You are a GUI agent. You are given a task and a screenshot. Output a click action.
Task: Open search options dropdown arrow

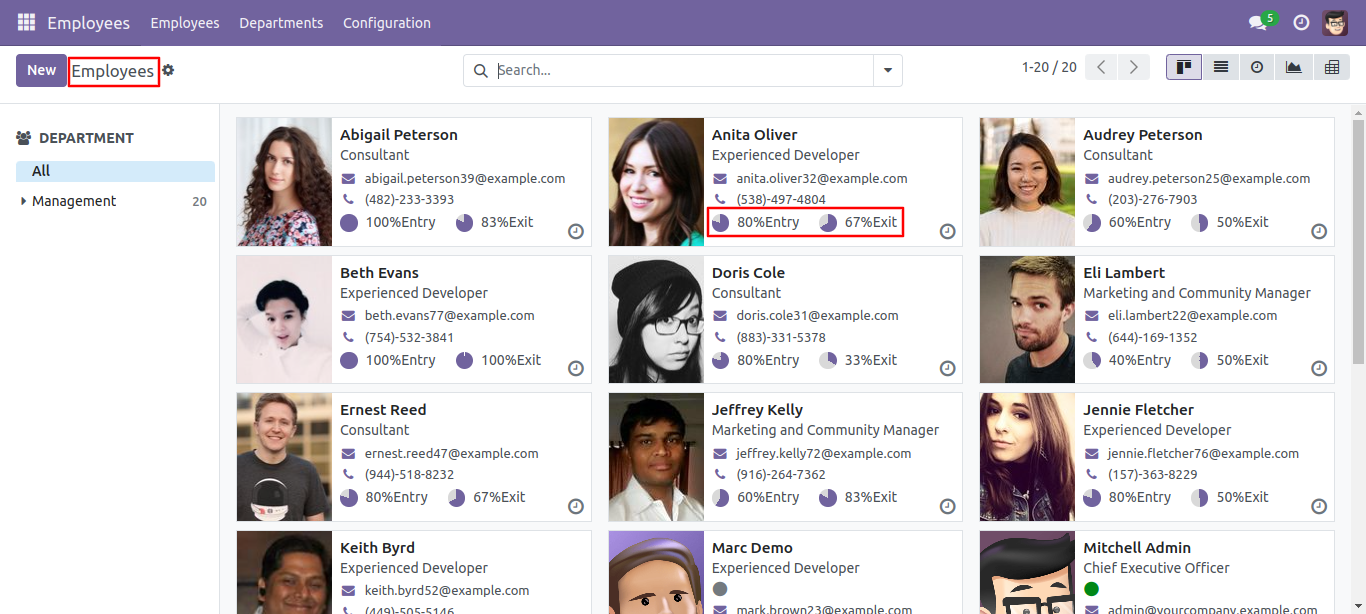888,71
